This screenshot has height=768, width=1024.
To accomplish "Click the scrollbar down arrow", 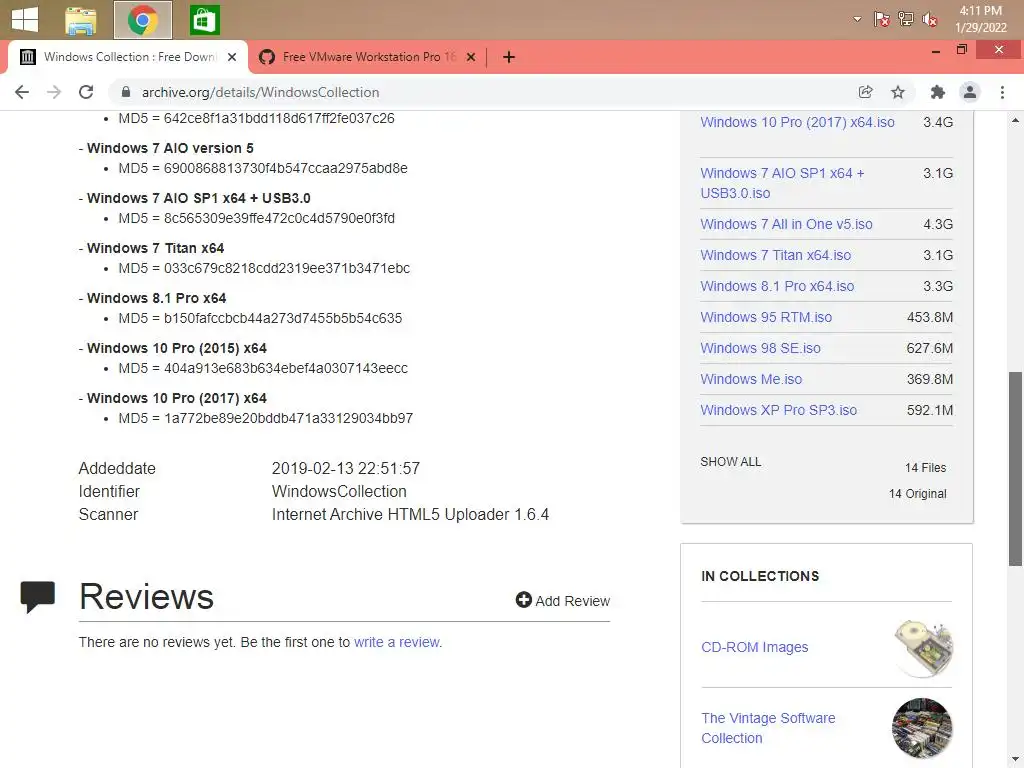I will tap(1016, 760).
